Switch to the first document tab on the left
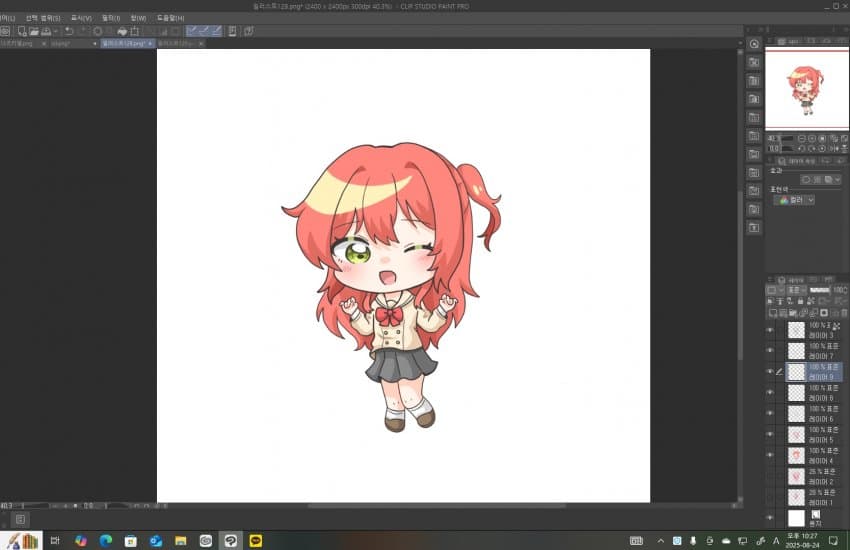The height and width of the screenshot is (550, 850). tap(20, 44)
